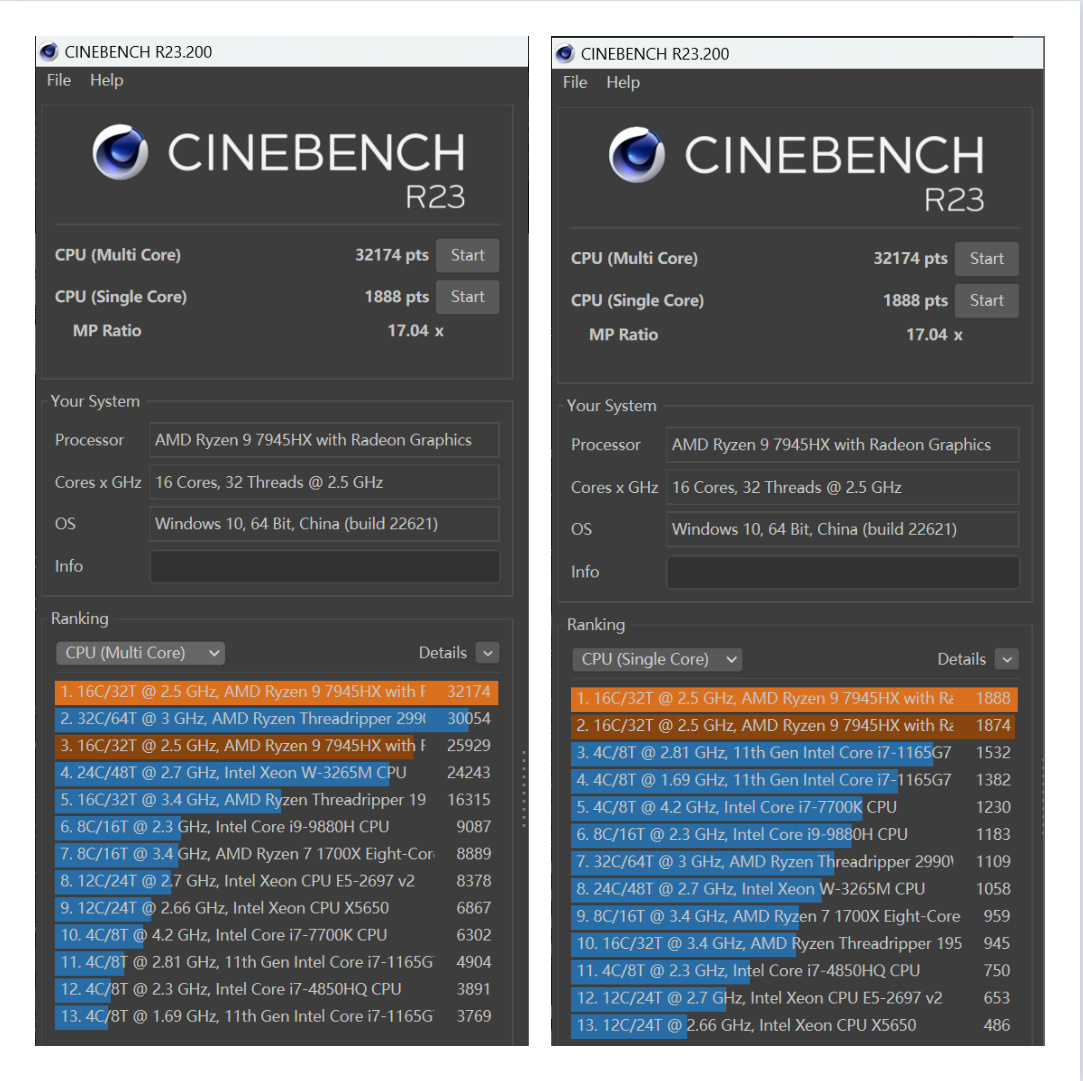The width and height of the screenshot is (1083, 1081).
Task: Click Cinebench app icon in right window title bar
Action: tap(565, 54)
